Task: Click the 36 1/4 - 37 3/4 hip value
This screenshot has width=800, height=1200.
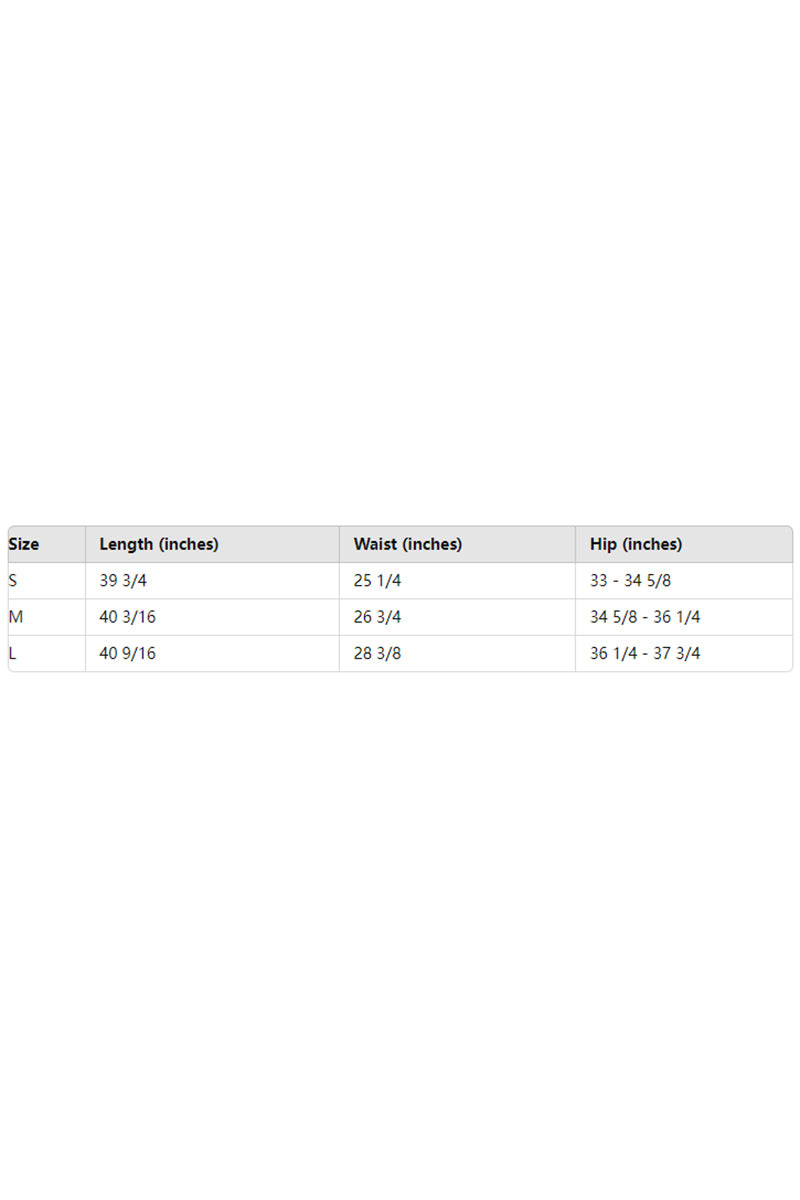Action: click(645, 653)
